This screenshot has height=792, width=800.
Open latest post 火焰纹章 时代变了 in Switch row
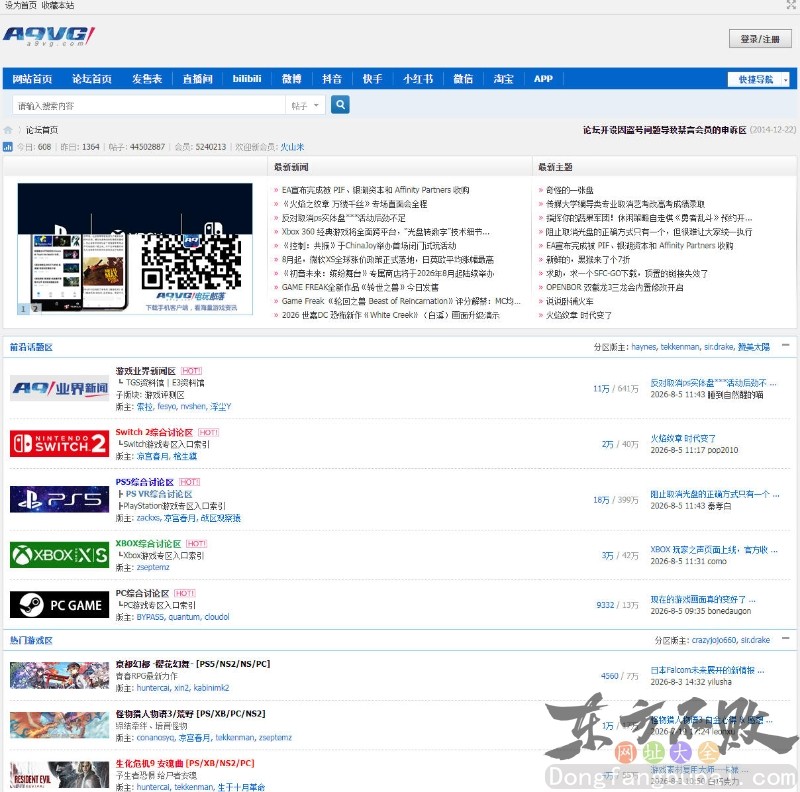pos(683,438)
